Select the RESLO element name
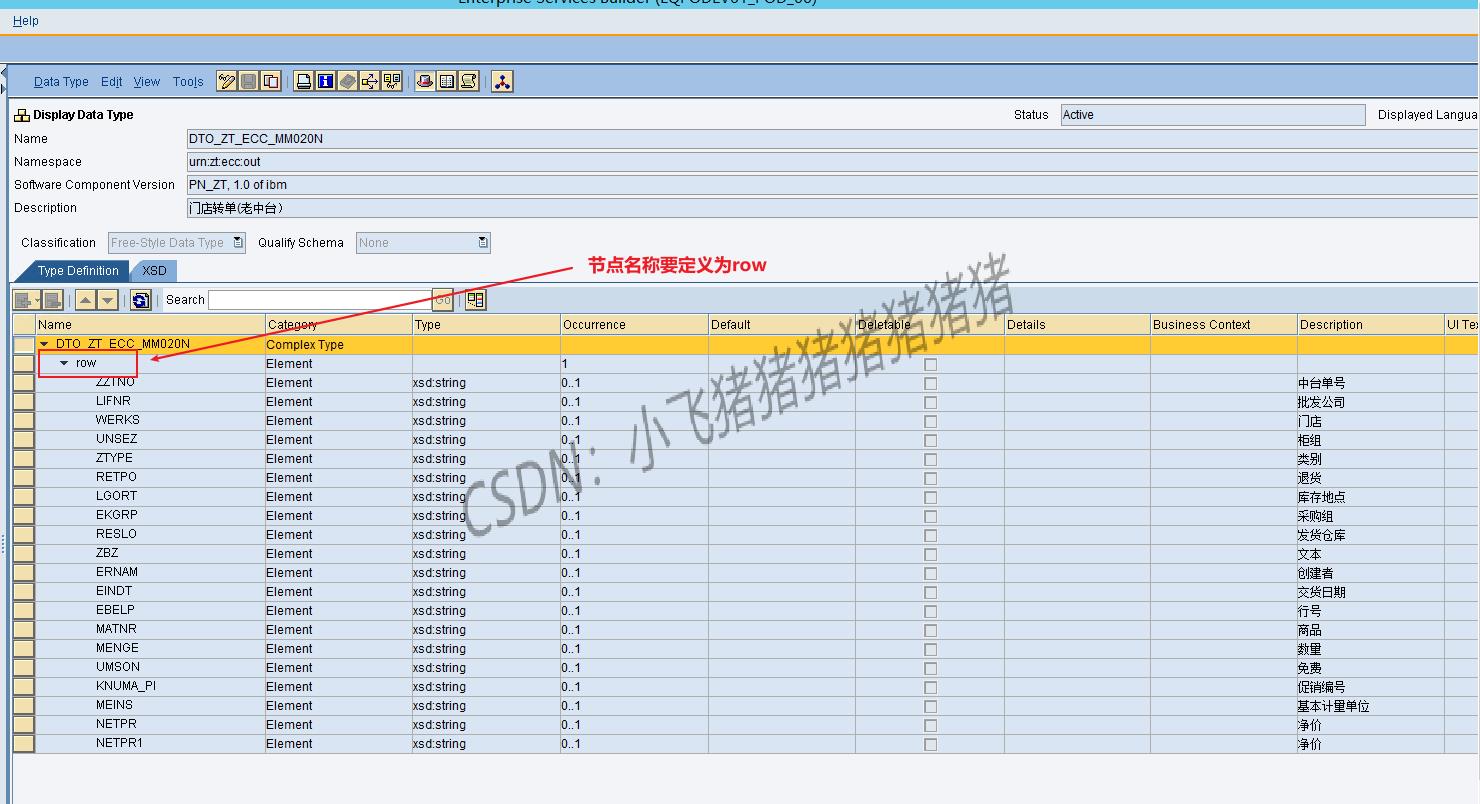 point(116,534)
